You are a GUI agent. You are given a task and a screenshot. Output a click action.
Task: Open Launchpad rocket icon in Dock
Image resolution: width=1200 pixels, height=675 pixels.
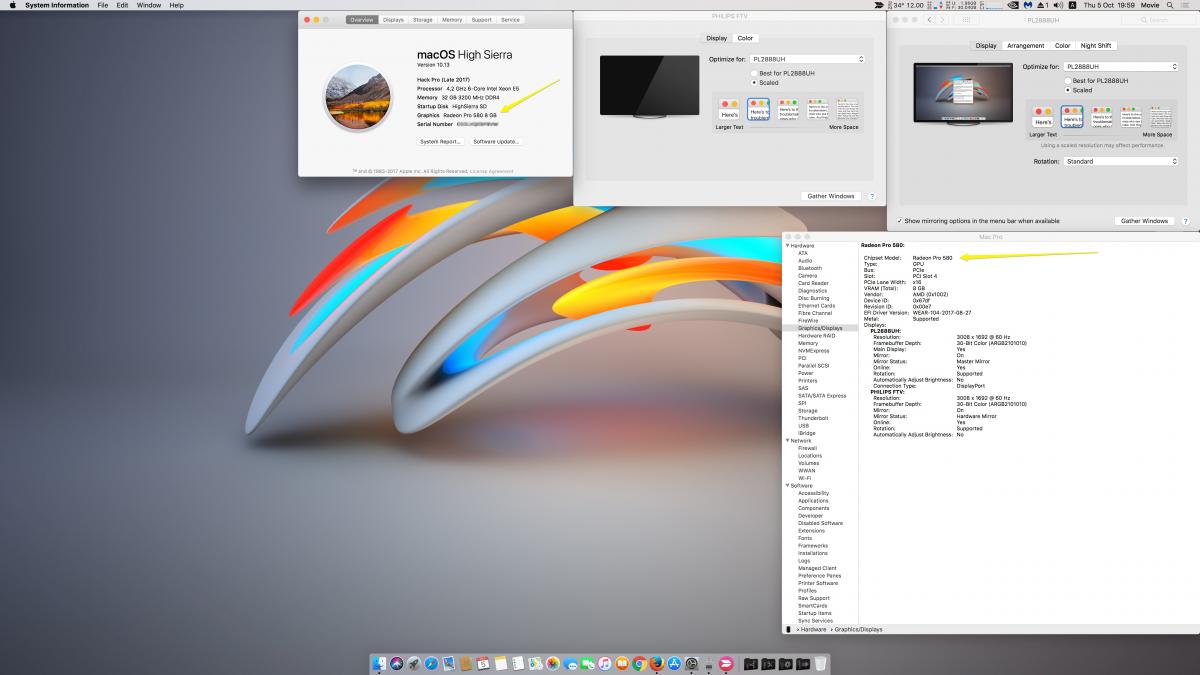[414, 663]
